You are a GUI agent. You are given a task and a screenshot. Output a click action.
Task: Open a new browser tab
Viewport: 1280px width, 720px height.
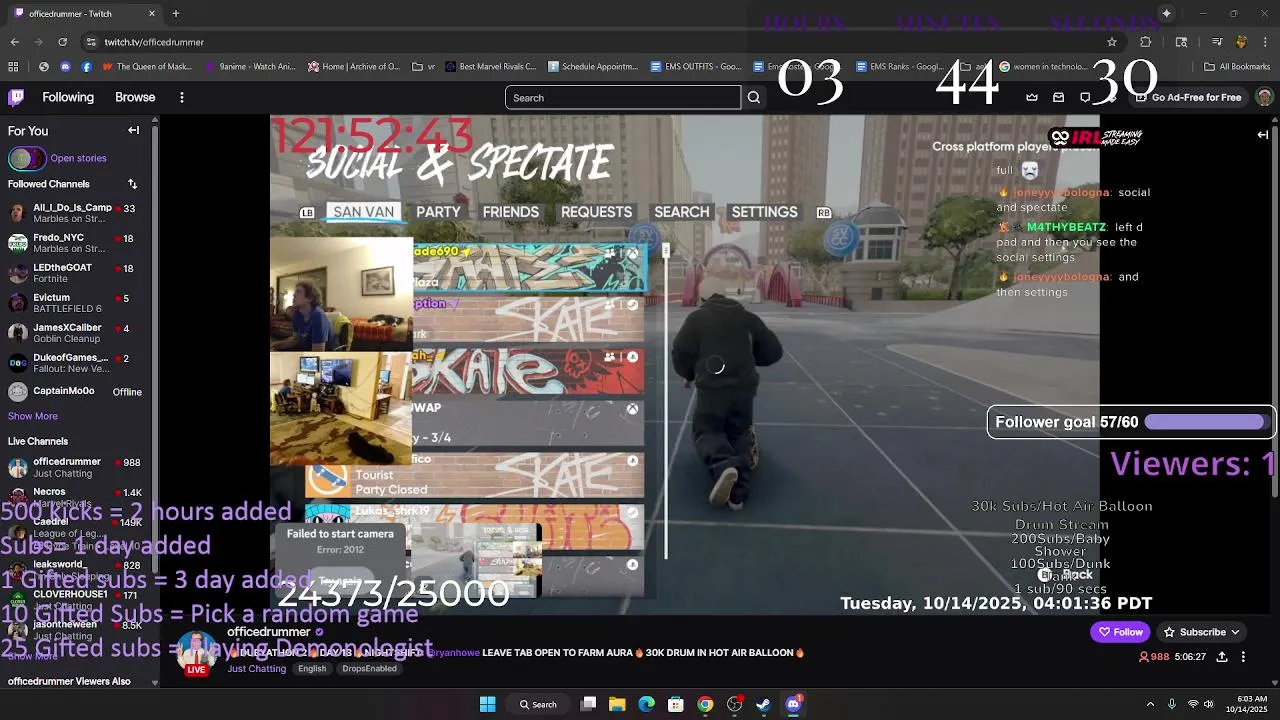tap(176, 14)
